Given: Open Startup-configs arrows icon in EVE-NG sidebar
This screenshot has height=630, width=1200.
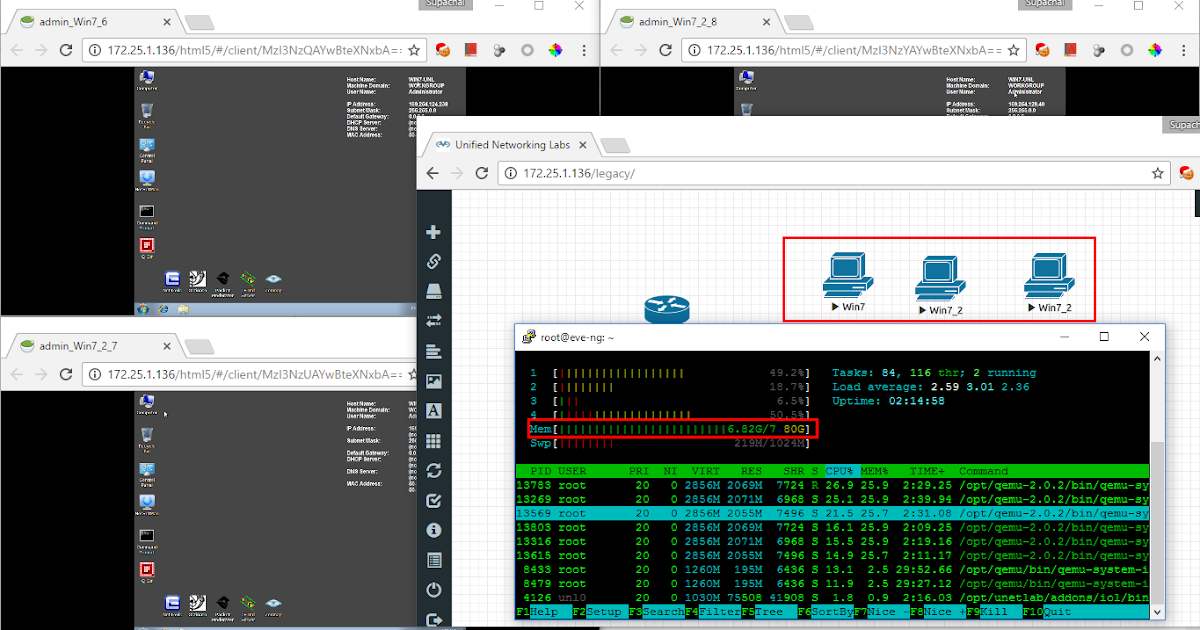Looking at the screenshot, I should click(434, 321).
